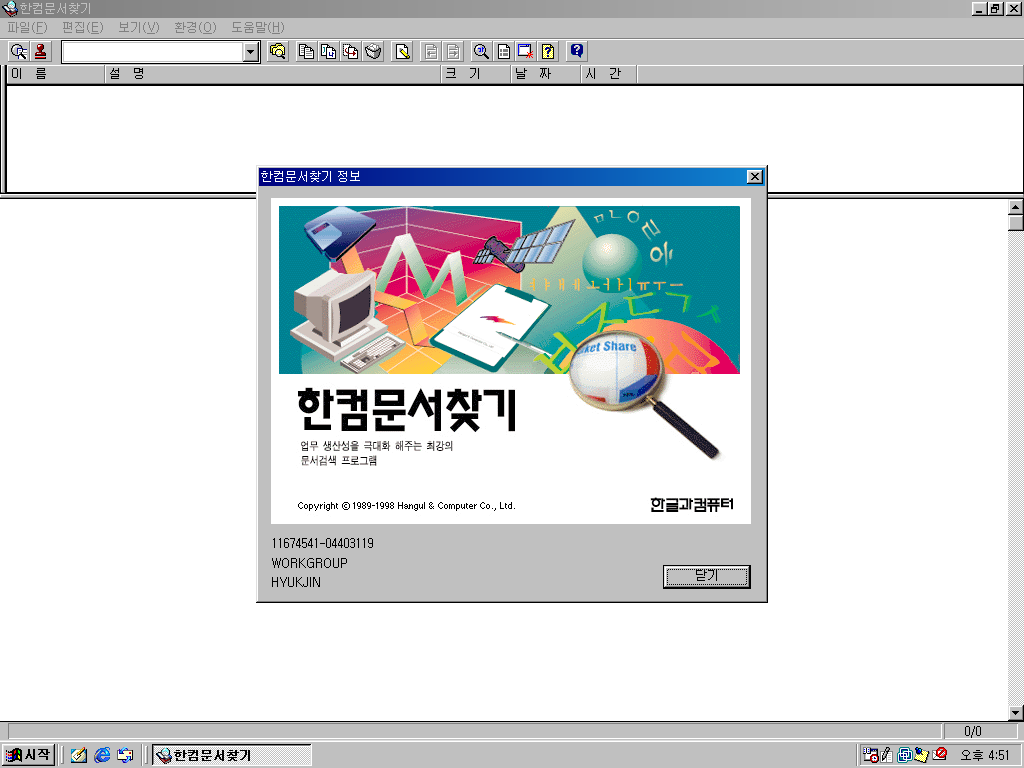The image size is (1024, 768).
Task: Click the serial number 11674541-04403119
Action: pyautogui.click(x=323, y=543)
